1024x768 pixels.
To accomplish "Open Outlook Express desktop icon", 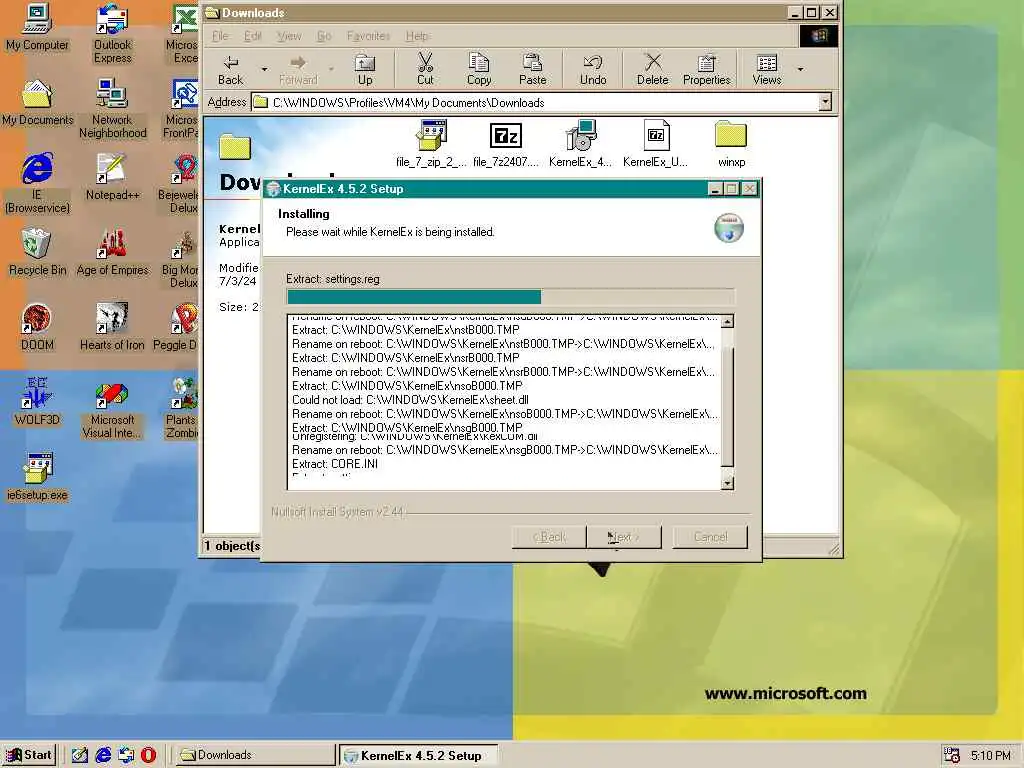I will 112,33.
